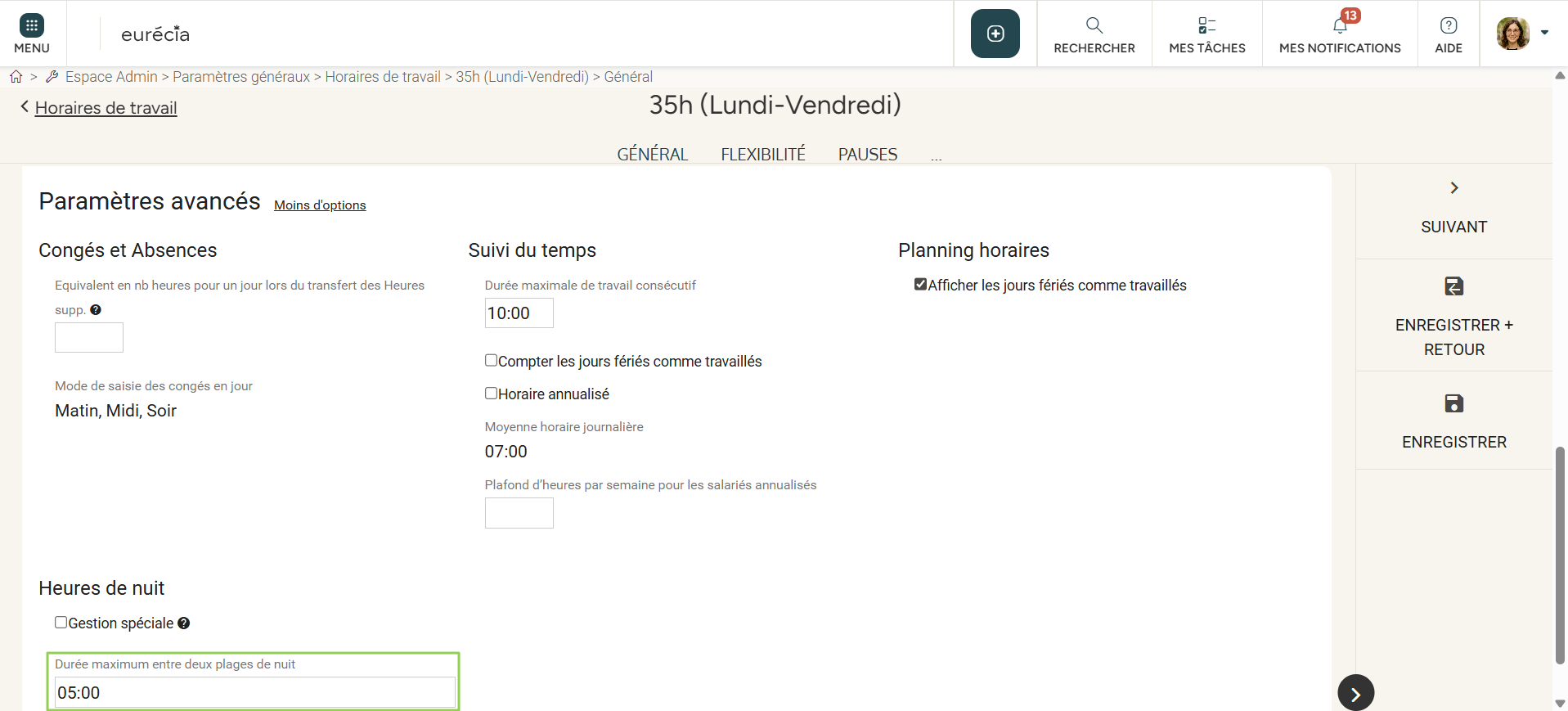The height and width of the screenshot is (711, 1568).
Task: Enable Compter les jours fériés comme travaillés
Action: pos(492,361)
